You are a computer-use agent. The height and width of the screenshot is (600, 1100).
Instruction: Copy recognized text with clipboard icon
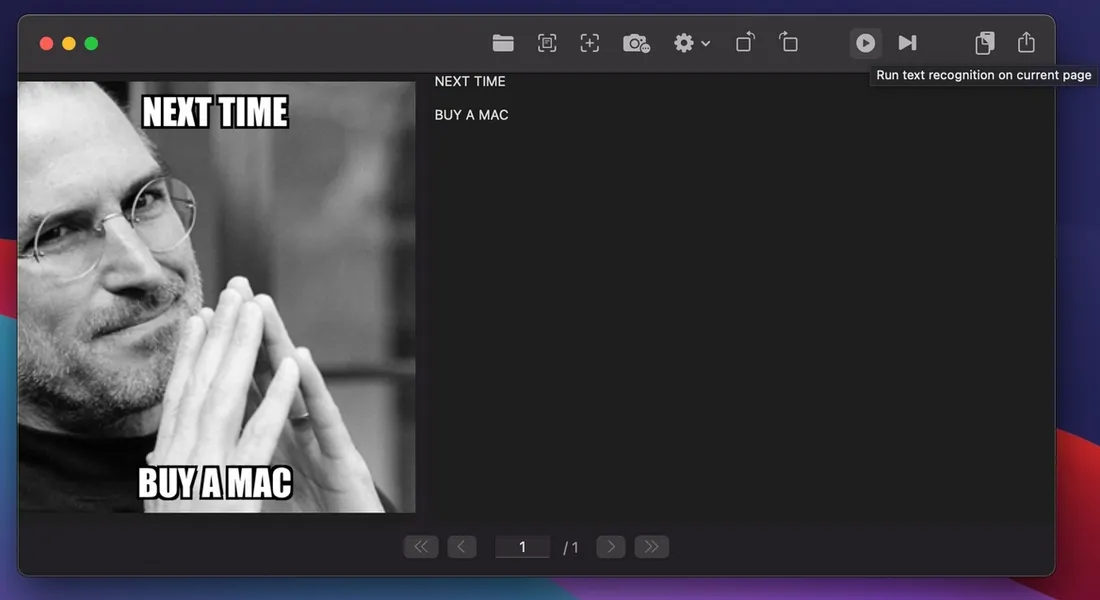click(984, 44)
